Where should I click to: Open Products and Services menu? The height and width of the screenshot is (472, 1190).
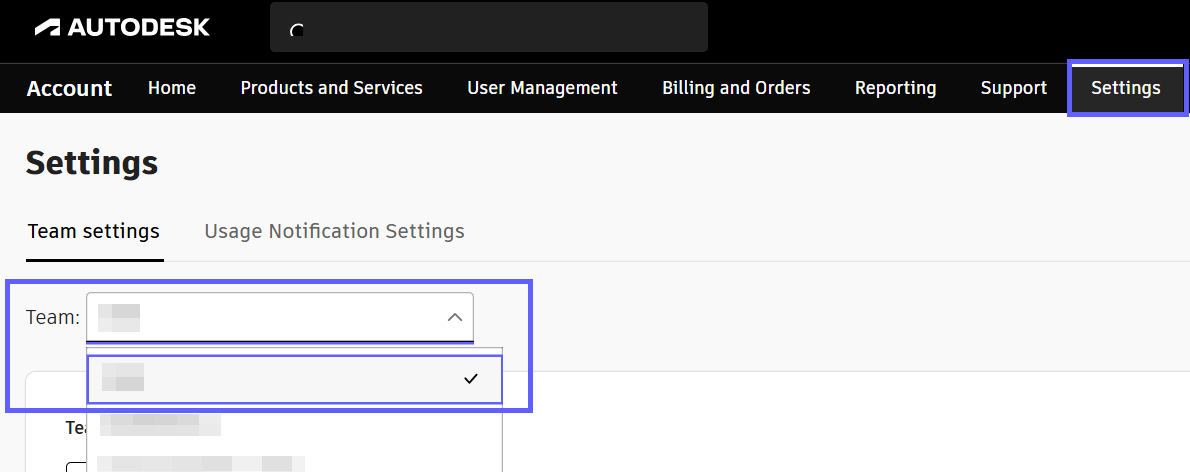[x=332, y=88]
